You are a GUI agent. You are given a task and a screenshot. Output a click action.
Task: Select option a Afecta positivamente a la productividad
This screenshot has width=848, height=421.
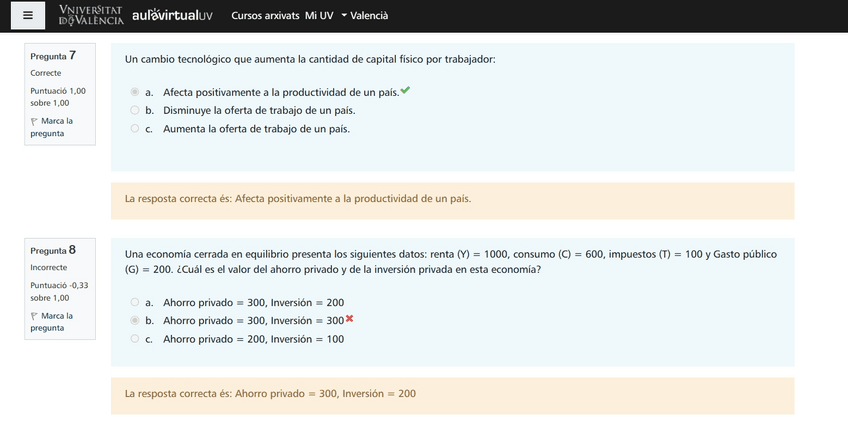[135, 92]
